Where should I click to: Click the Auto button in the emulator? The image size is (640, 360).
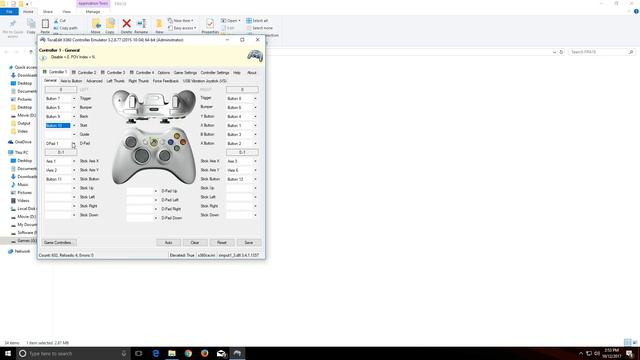[x=168, y=243]
